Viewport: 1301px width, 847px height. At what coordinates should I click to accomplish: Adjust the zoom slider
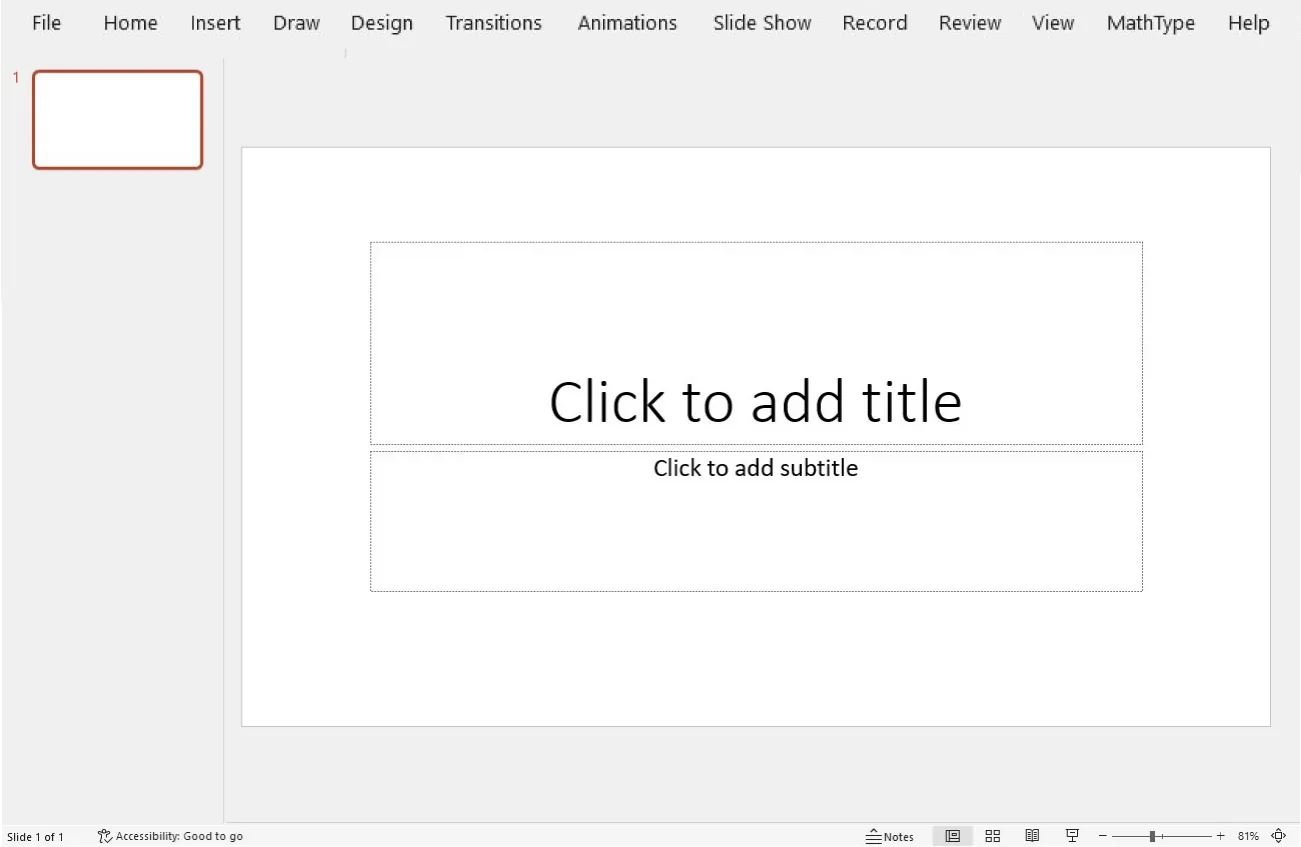coord(1152,835)
